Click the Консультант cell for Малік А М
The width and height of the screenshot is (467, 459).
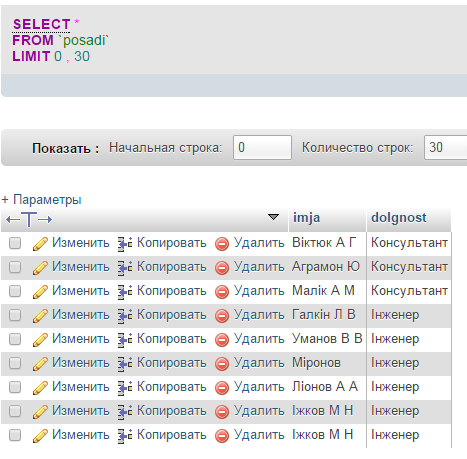click(x=409, y=291)
